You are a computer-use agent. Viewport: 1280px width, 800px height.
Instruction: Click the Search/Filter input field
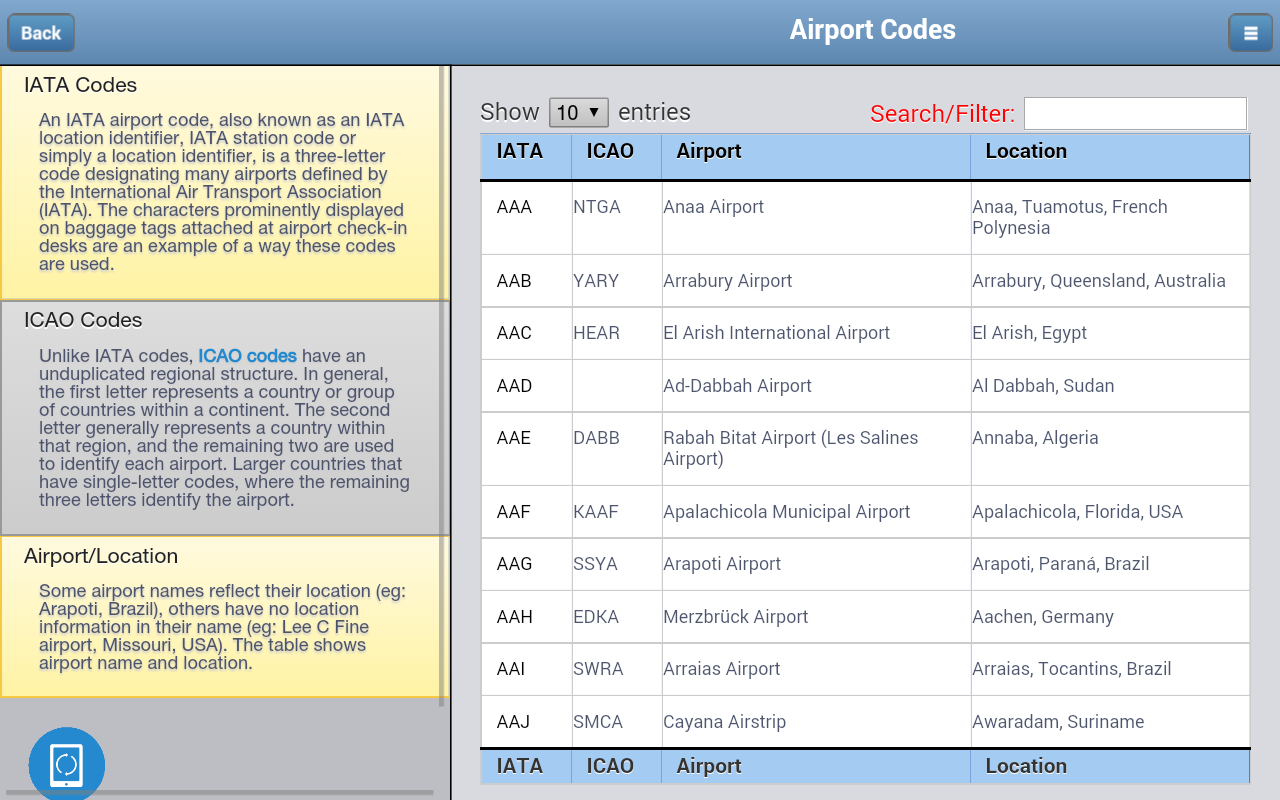(x=1135, y=113)
